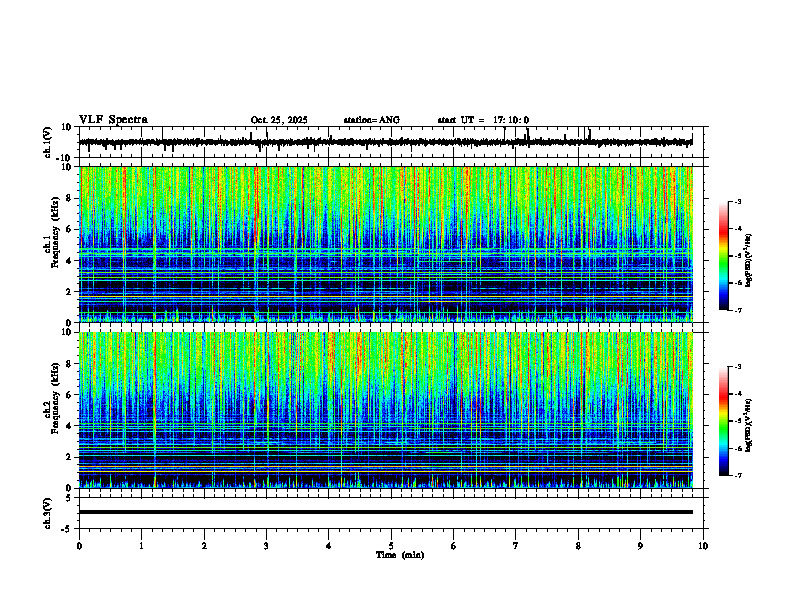792x612 pixels.
Task: Click inside the ch.2 spectrogram panel
Action: point(386,410)
